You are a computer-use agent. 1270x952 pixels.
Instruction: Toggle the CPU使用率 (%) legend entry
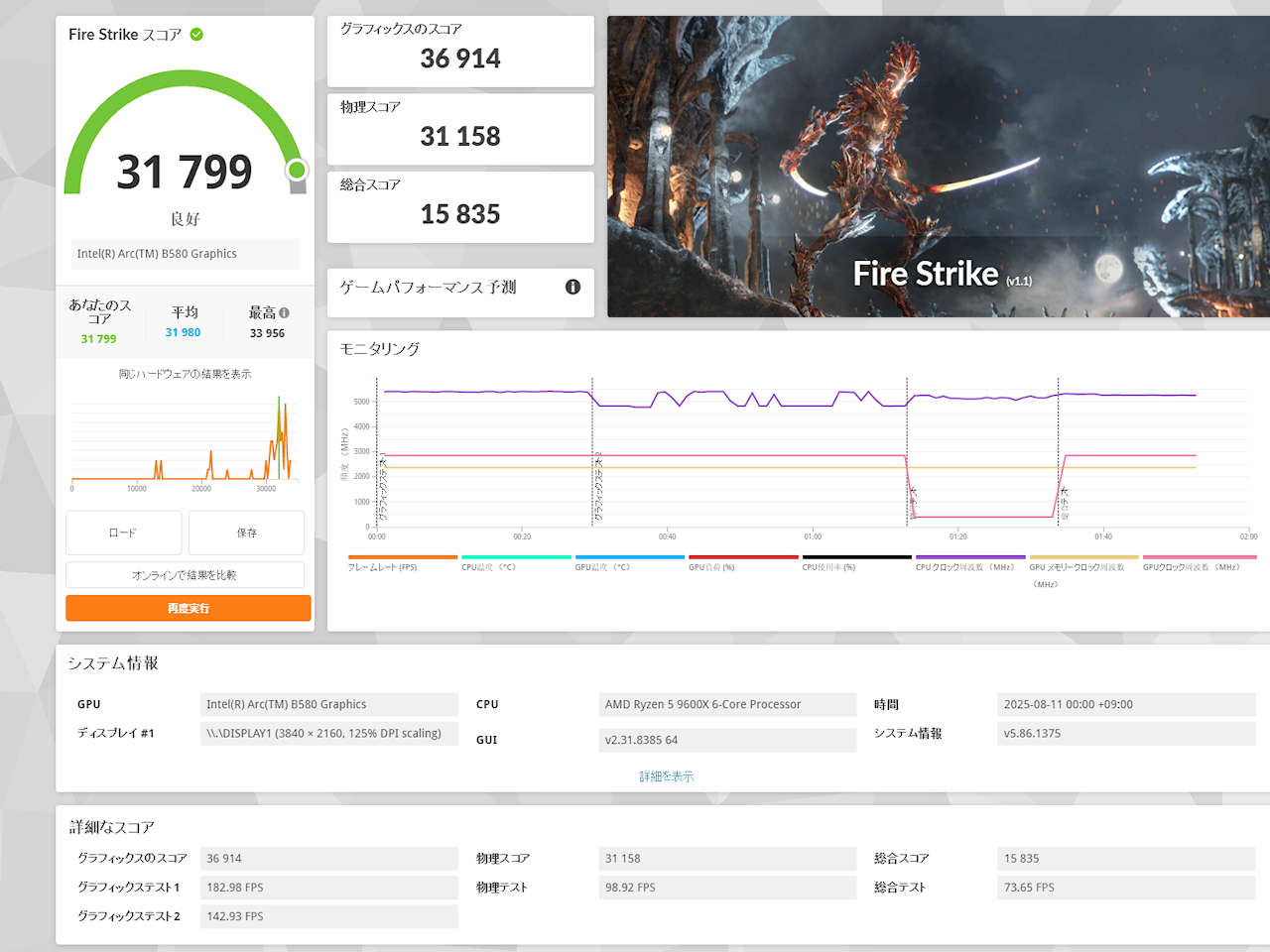(857, 562)
